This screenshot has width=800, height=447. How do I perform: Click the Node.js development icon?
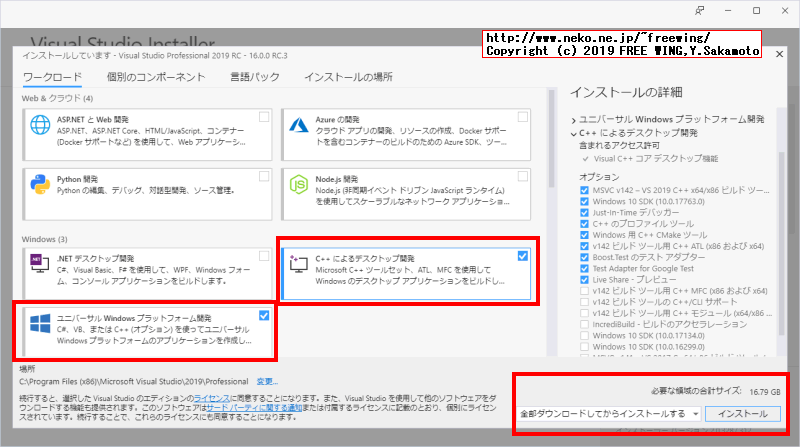[299, 185]
